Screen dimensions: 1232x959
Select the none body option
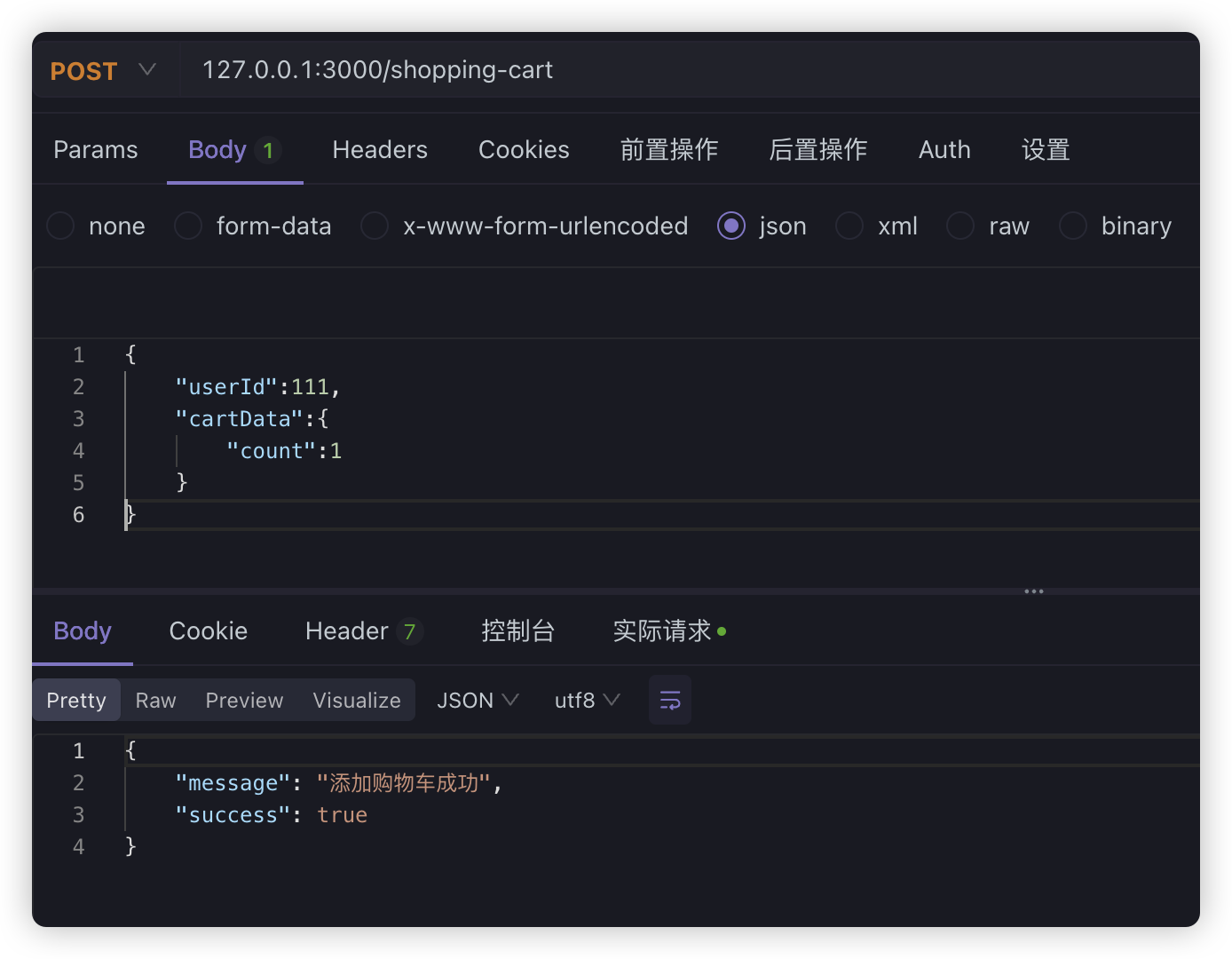pos(59,226)
